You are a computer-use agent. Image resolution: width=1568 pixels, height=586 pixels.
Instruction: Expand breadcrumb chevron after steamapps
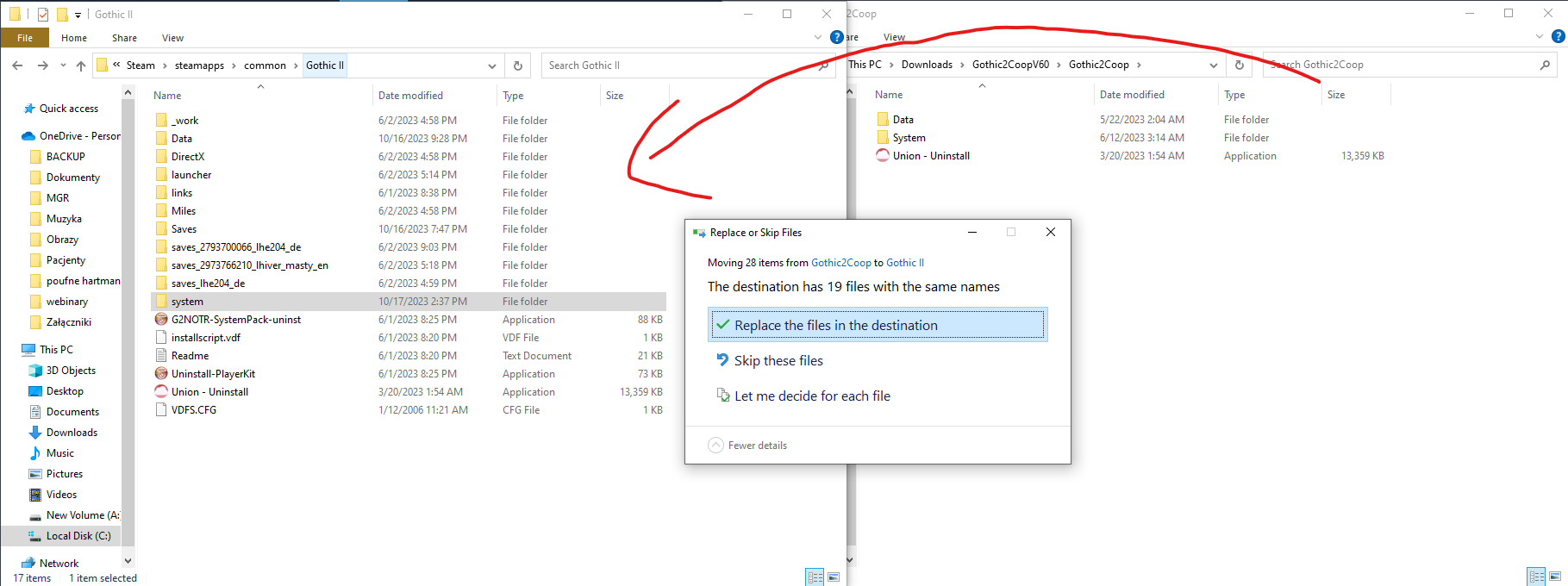(234, 65)
